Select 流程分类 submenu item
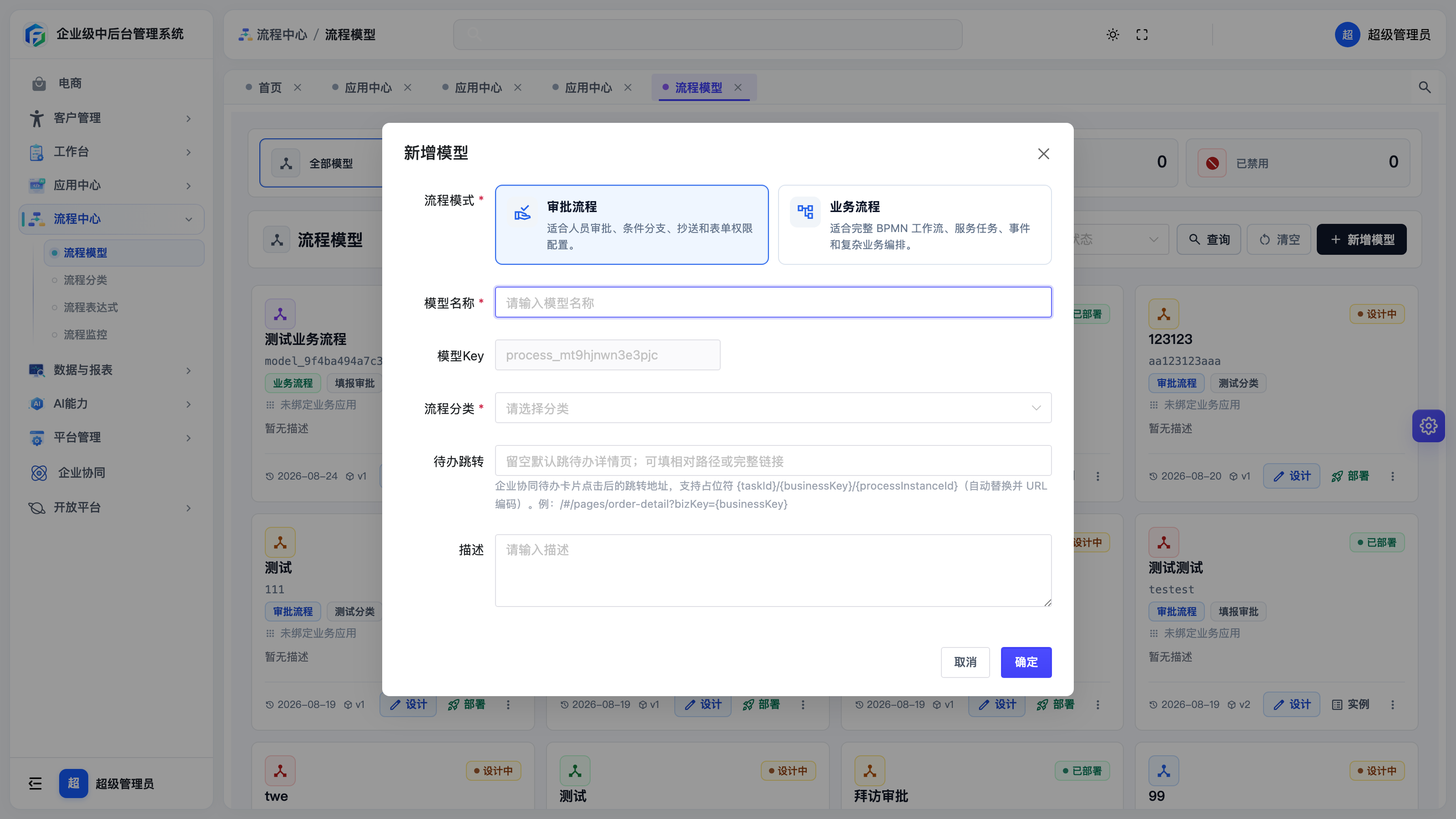1456x819 pixels. coord(124,280)
